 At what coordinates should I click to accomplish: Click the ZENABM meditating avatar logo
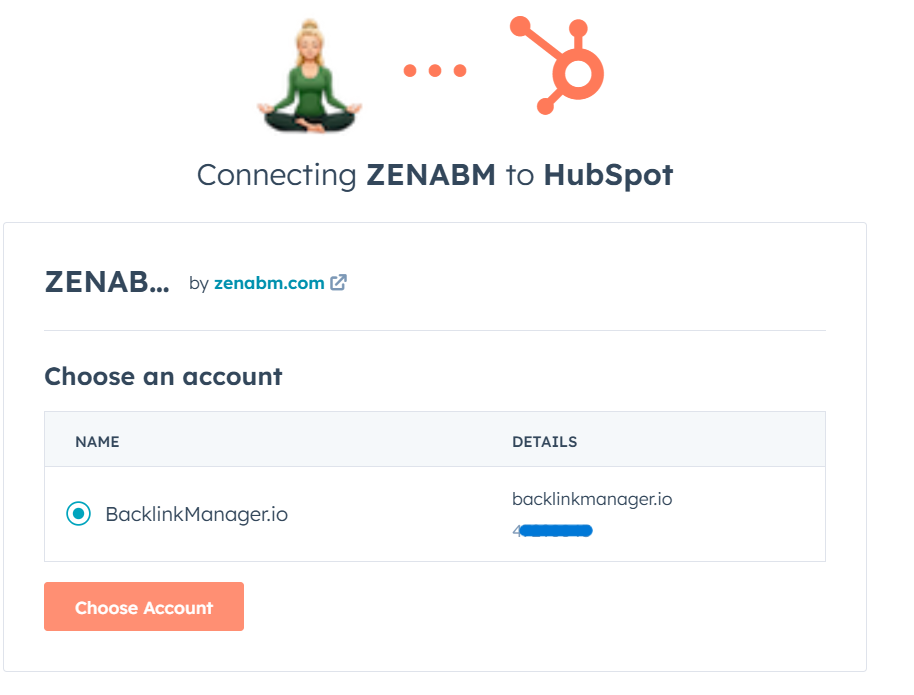[311, 70]
